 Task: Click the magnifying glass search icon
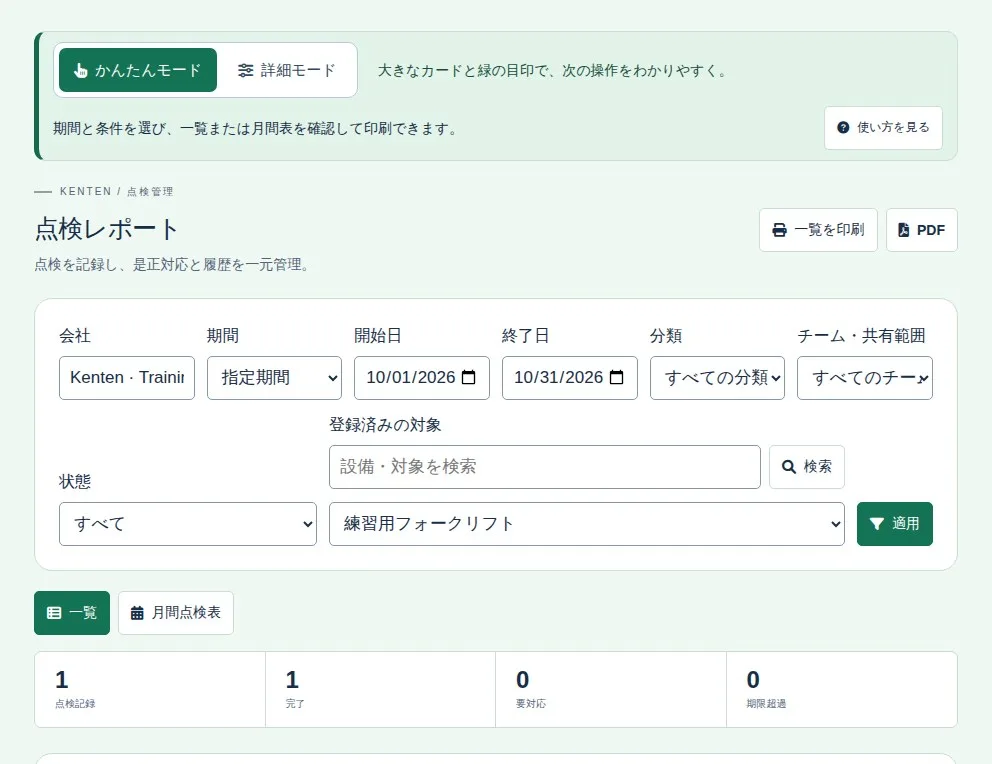[789, 467]
